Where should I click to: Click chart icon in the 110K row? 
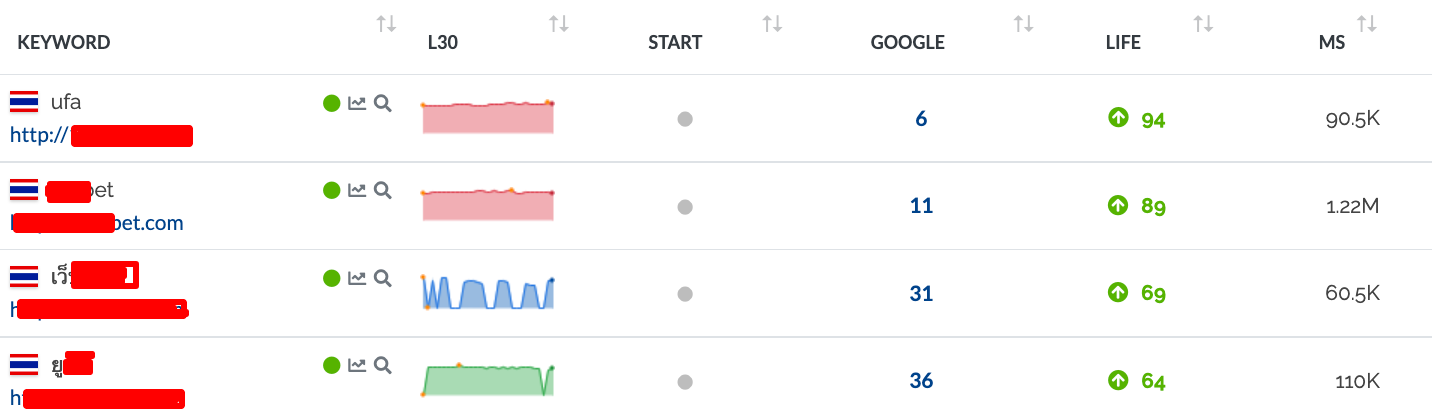click(x=357, y=366)
